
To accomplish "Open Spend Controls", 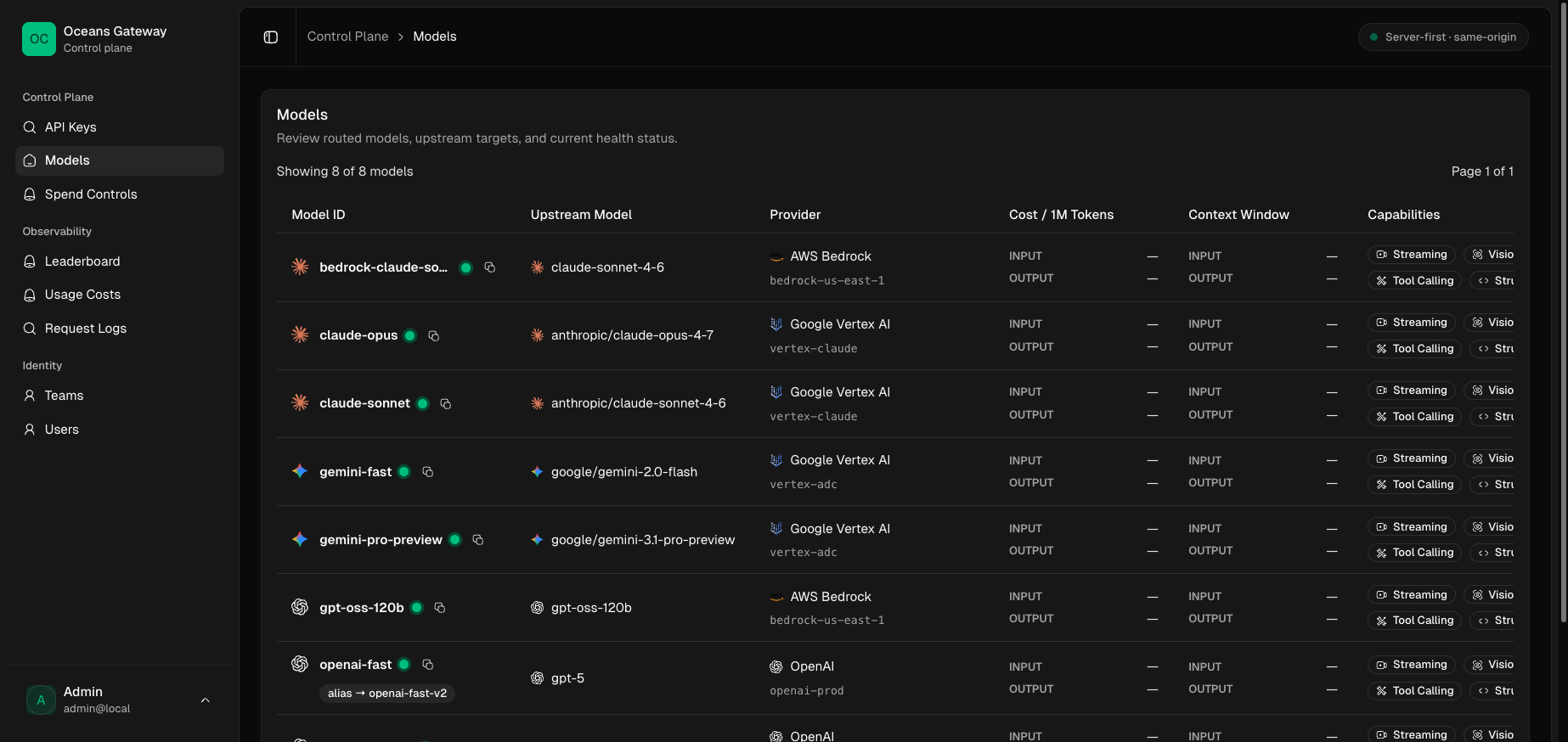I will tap(120, 194).
